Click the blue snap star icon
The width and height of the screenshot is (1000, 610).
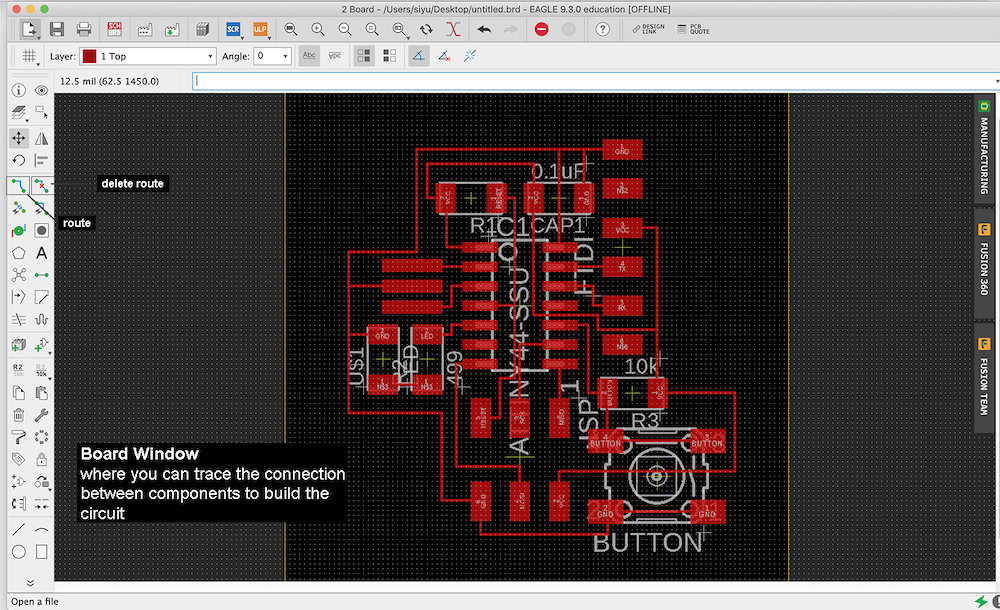470,56
